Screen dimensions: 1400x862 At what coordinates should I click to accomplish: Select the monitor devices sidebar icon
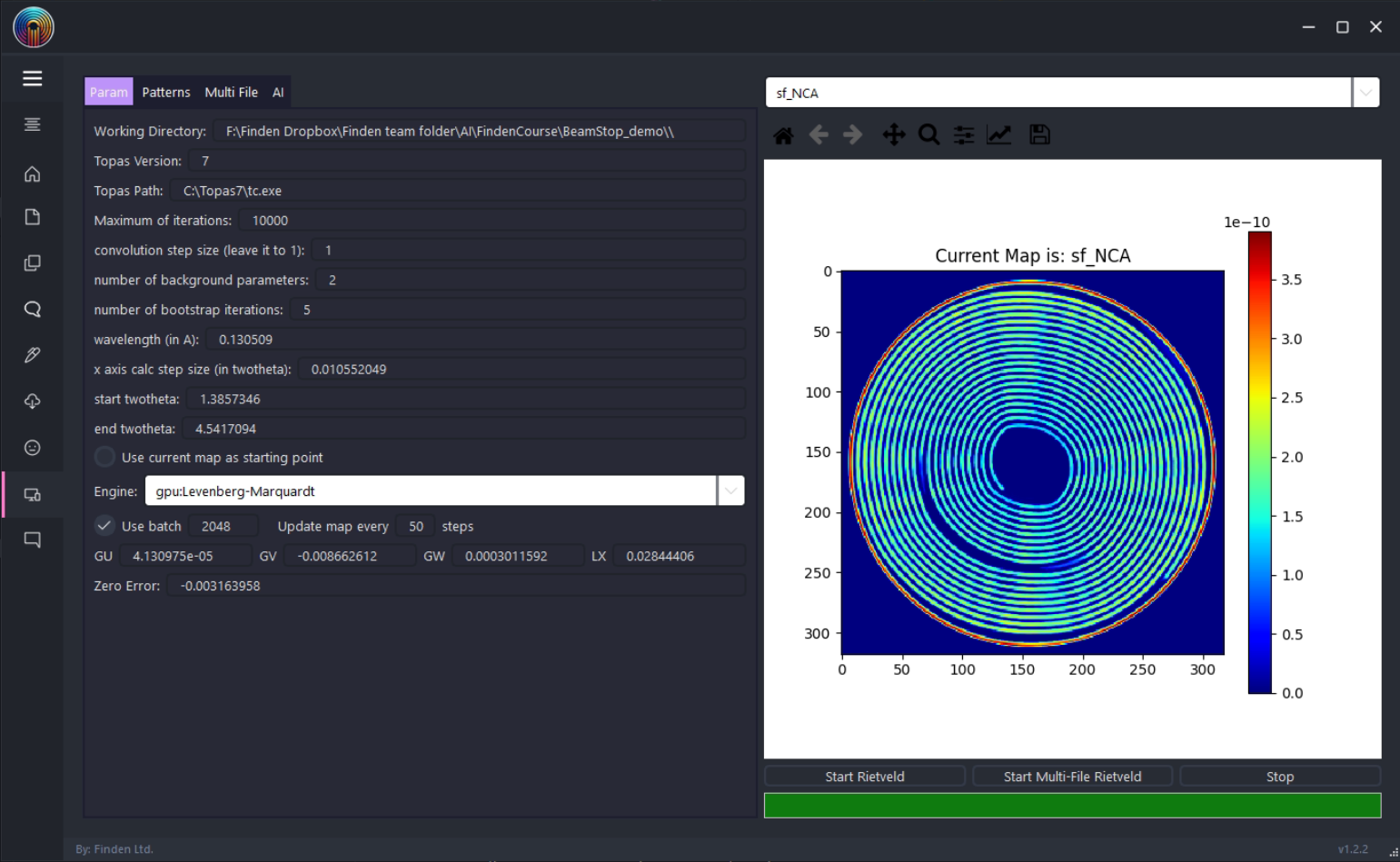(x=33, y=495)
